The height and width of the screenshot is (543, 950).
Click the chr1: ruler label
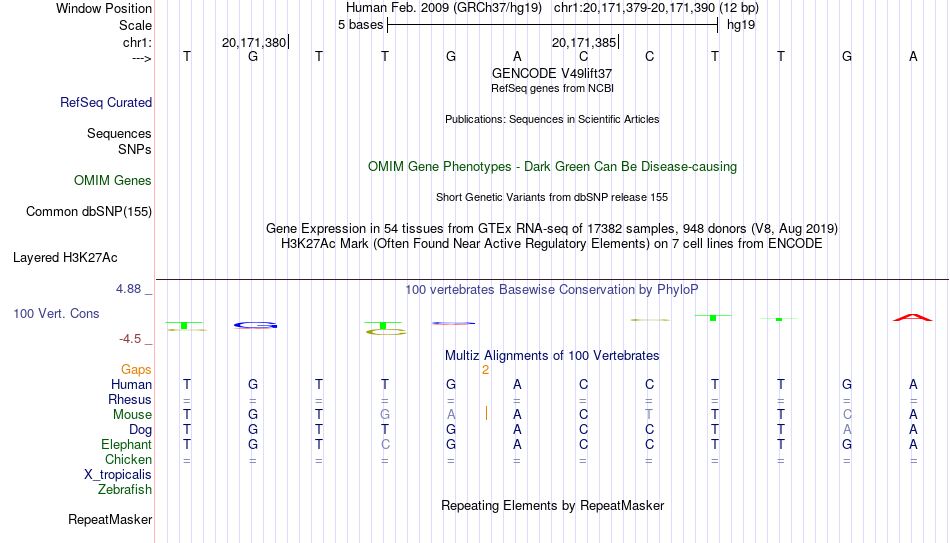[x=137, y=42]
